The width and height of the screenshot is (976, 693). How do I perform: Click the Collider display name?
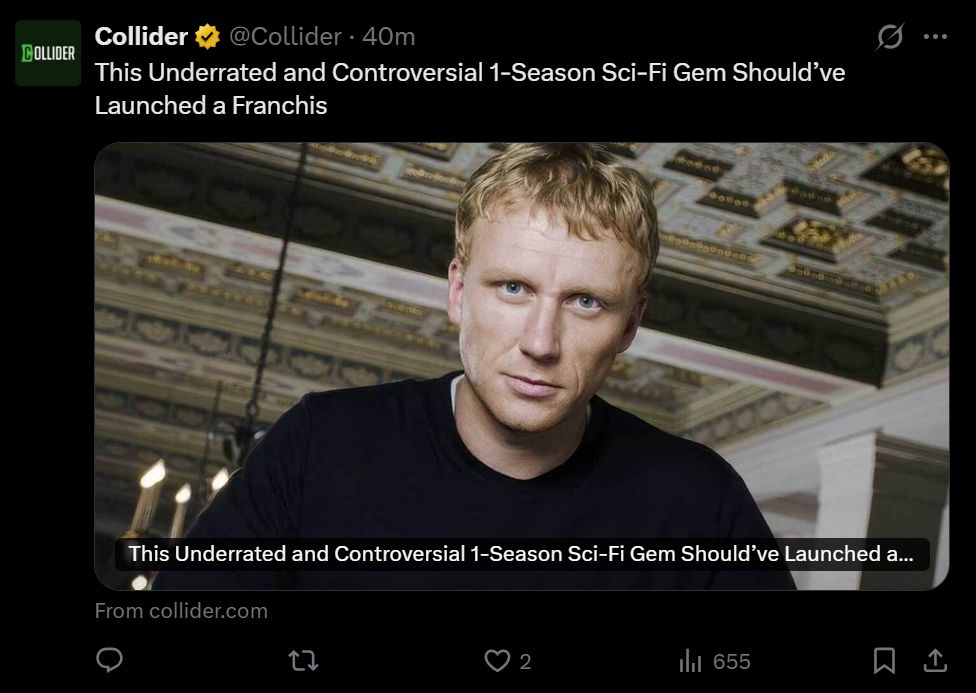[x=141, y=37]
